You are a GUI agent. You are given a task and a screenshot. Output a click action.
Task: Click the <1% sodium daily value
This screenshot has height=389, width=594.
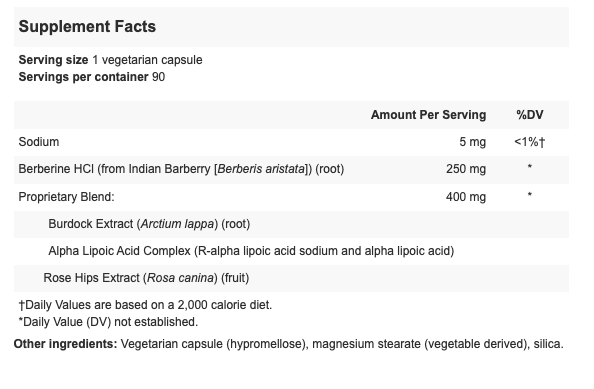(530, 142)
